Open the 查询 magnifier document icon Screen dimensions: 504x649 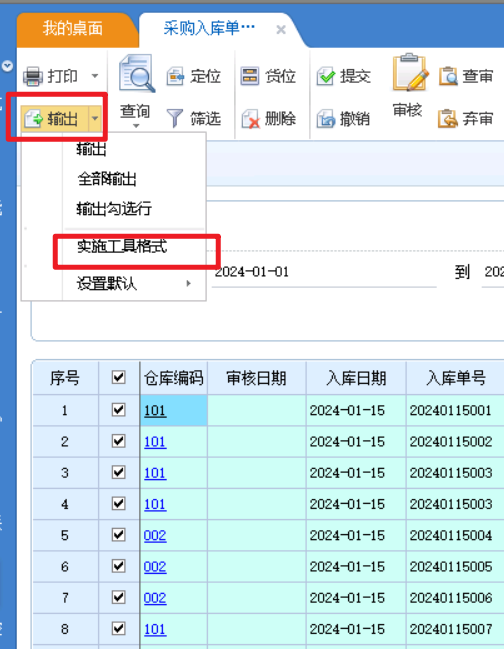[x=137, y=74]
